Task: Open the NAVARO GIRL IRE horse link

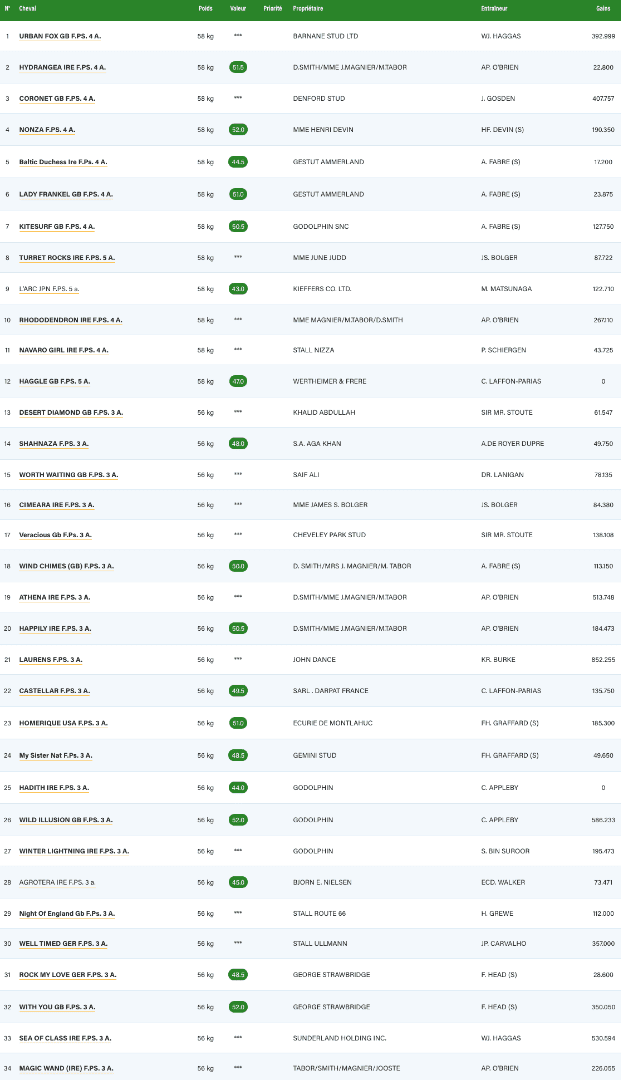Action: point(63,350)
